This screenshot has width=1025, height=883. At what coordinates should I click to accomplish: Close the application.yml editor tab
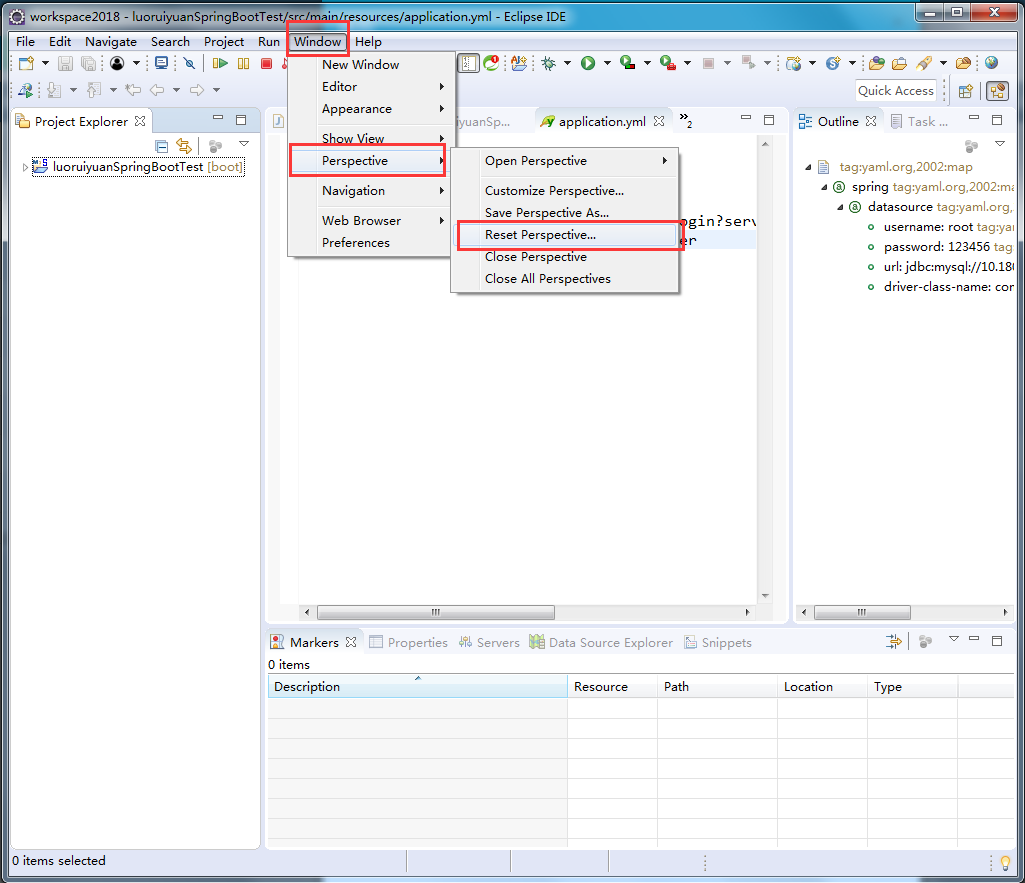pos(659,122)
